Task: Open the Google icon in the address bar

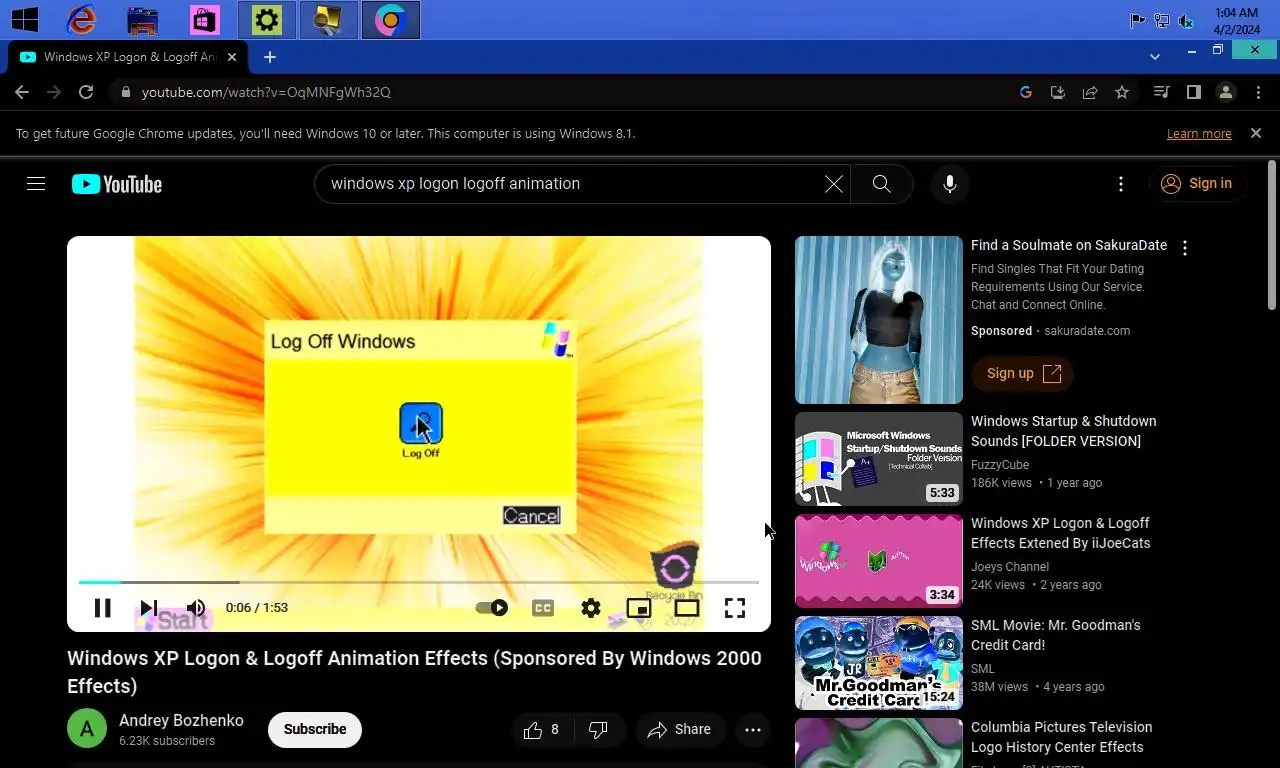Action: point(1026,92)
